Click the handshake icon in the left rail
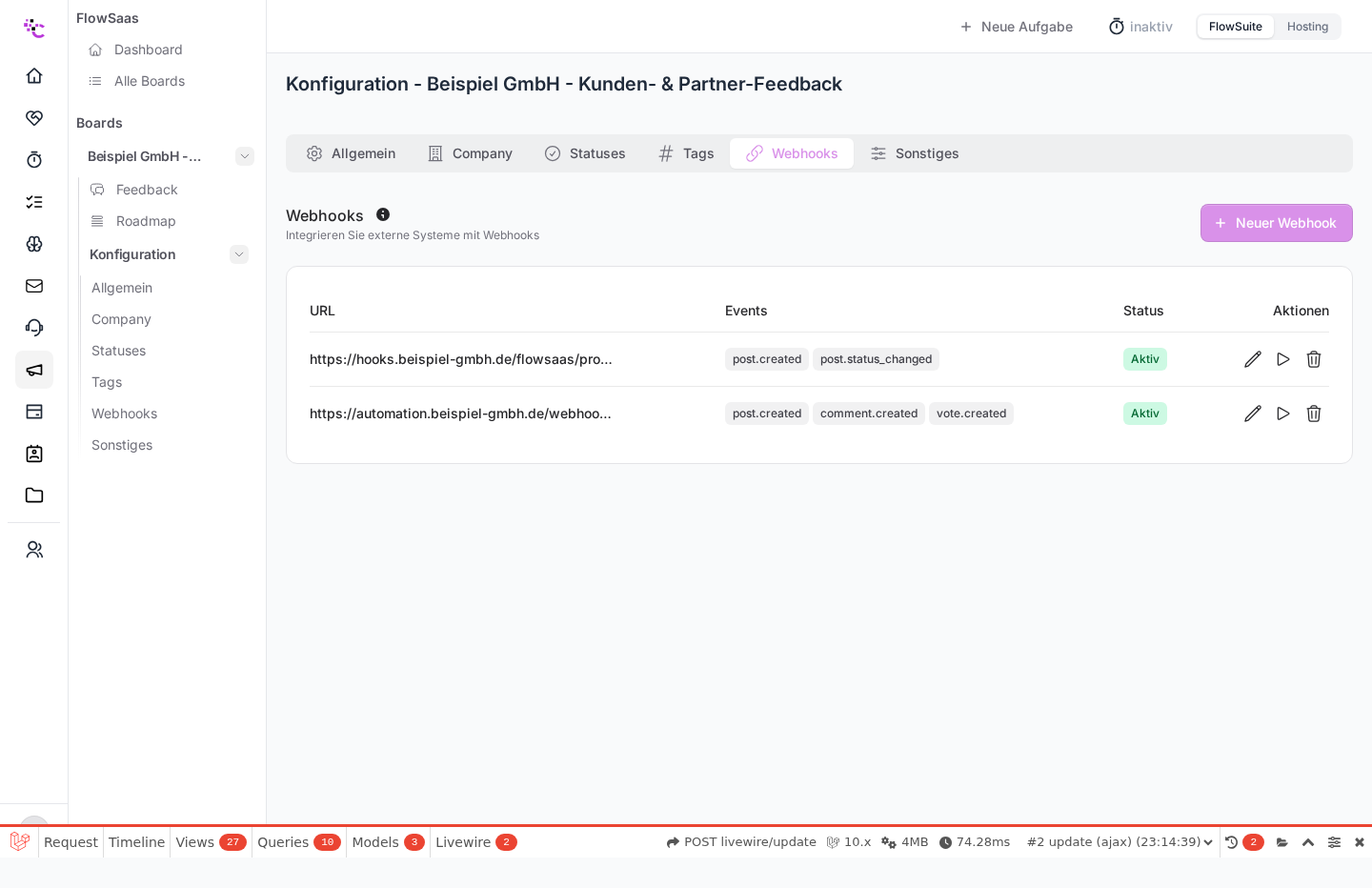 point(34,118)
